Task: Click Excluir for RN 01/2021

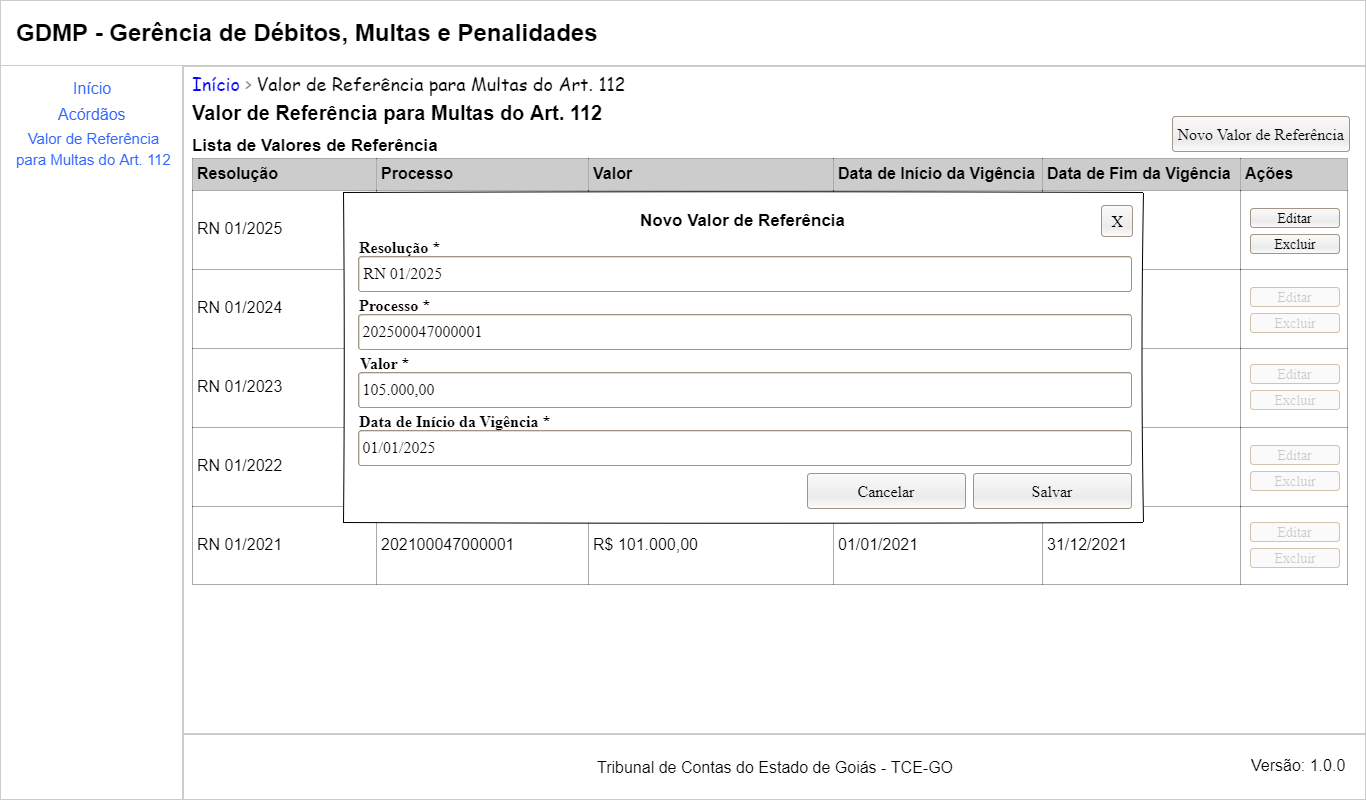Action: pyautogui.click(x=1294, y=558)
